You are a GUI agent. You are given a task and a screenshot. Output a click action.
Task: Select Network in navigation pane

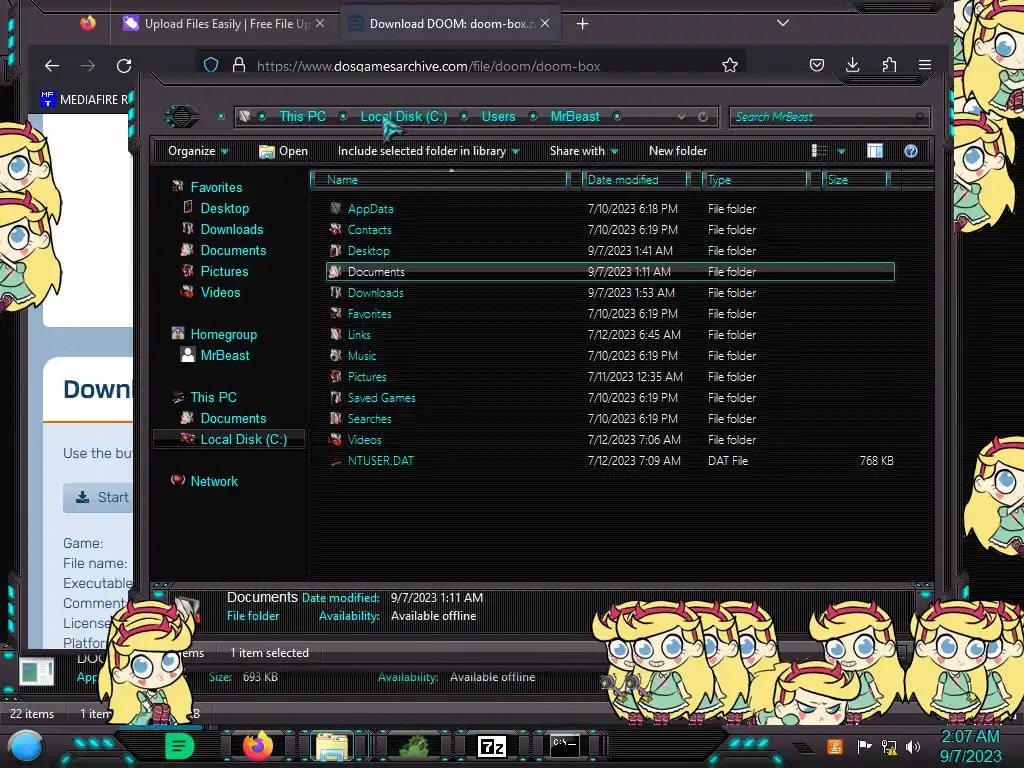[214, 481]
